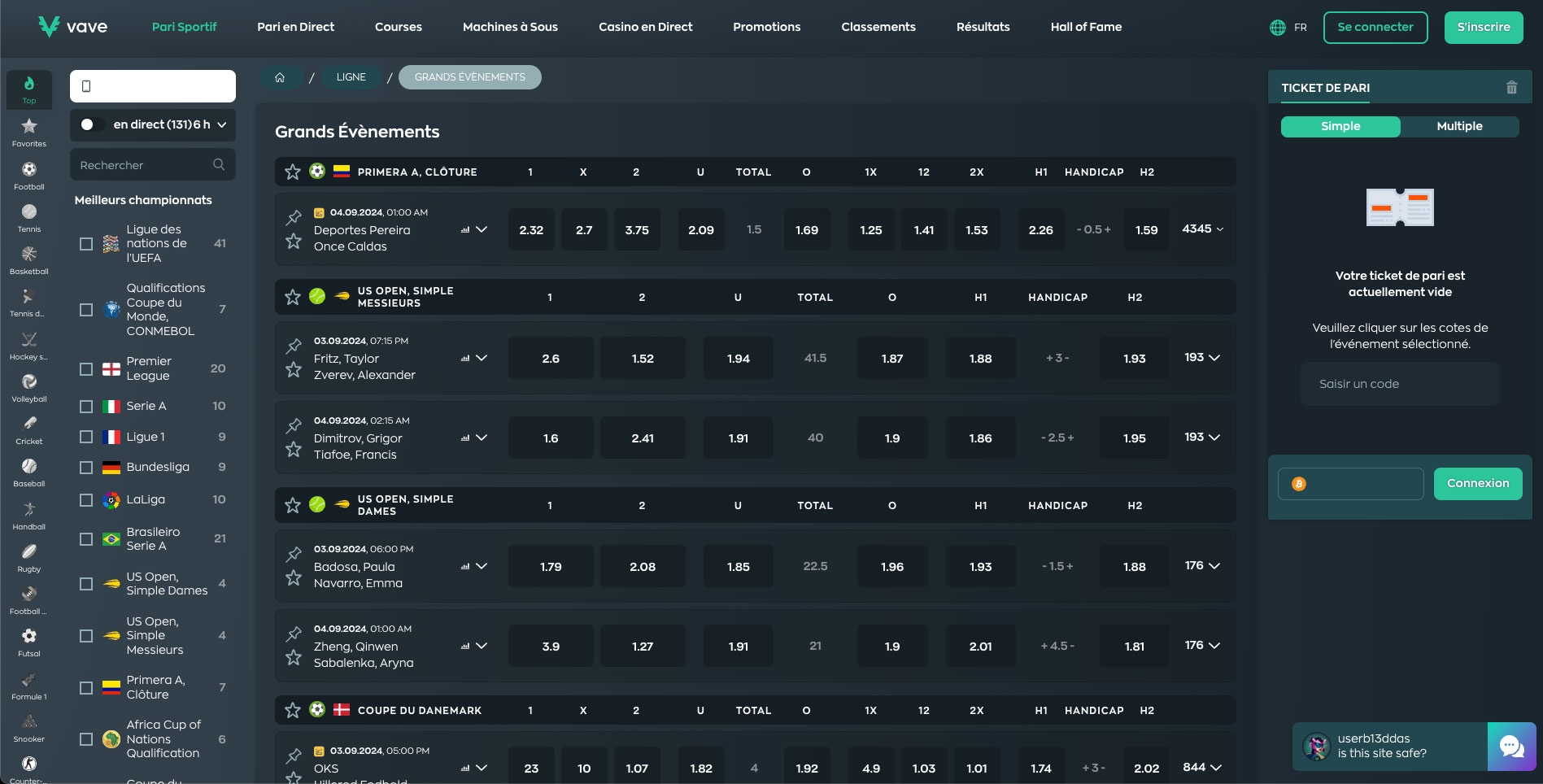Expand 176 markets for Zheng vs Sabalenka
This screenshot has width=1543, height=784.
point(1202,646)
